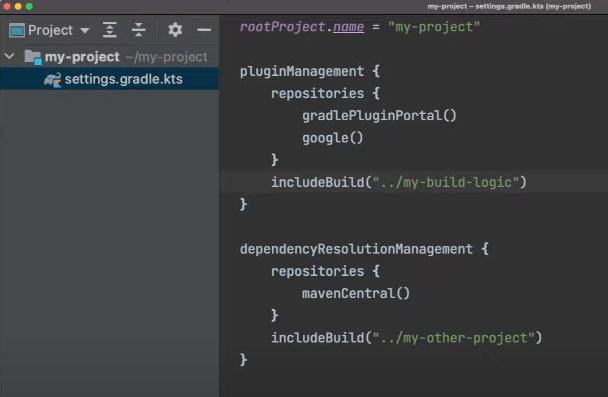This screenshot has height=397, width=608.
Task: Click the yellow minimize window button
Action: click(x=18, y=6)
